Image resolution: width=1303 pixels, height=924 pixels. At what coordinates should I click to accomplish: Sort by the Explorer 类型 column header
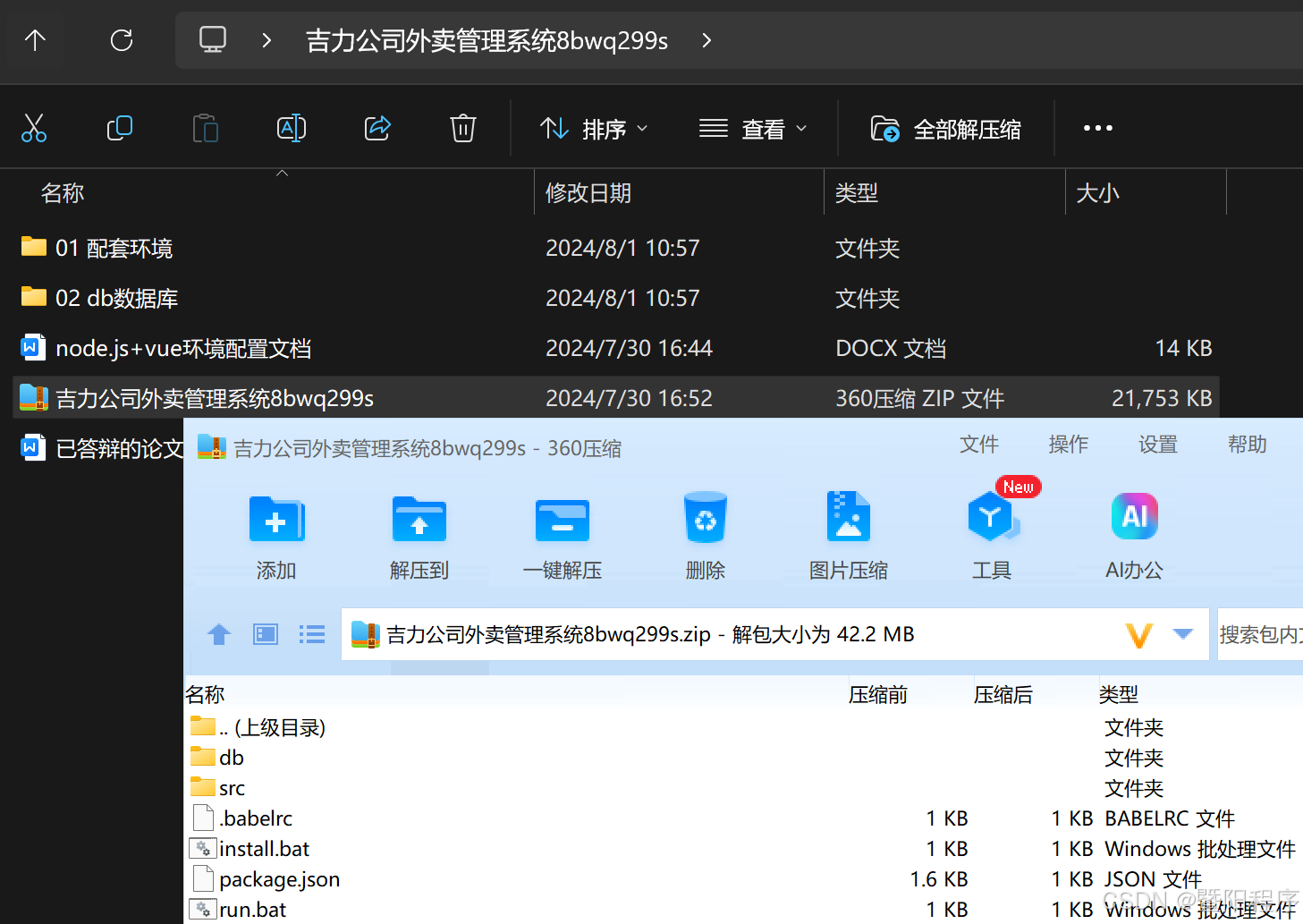(x=857, y=193)
